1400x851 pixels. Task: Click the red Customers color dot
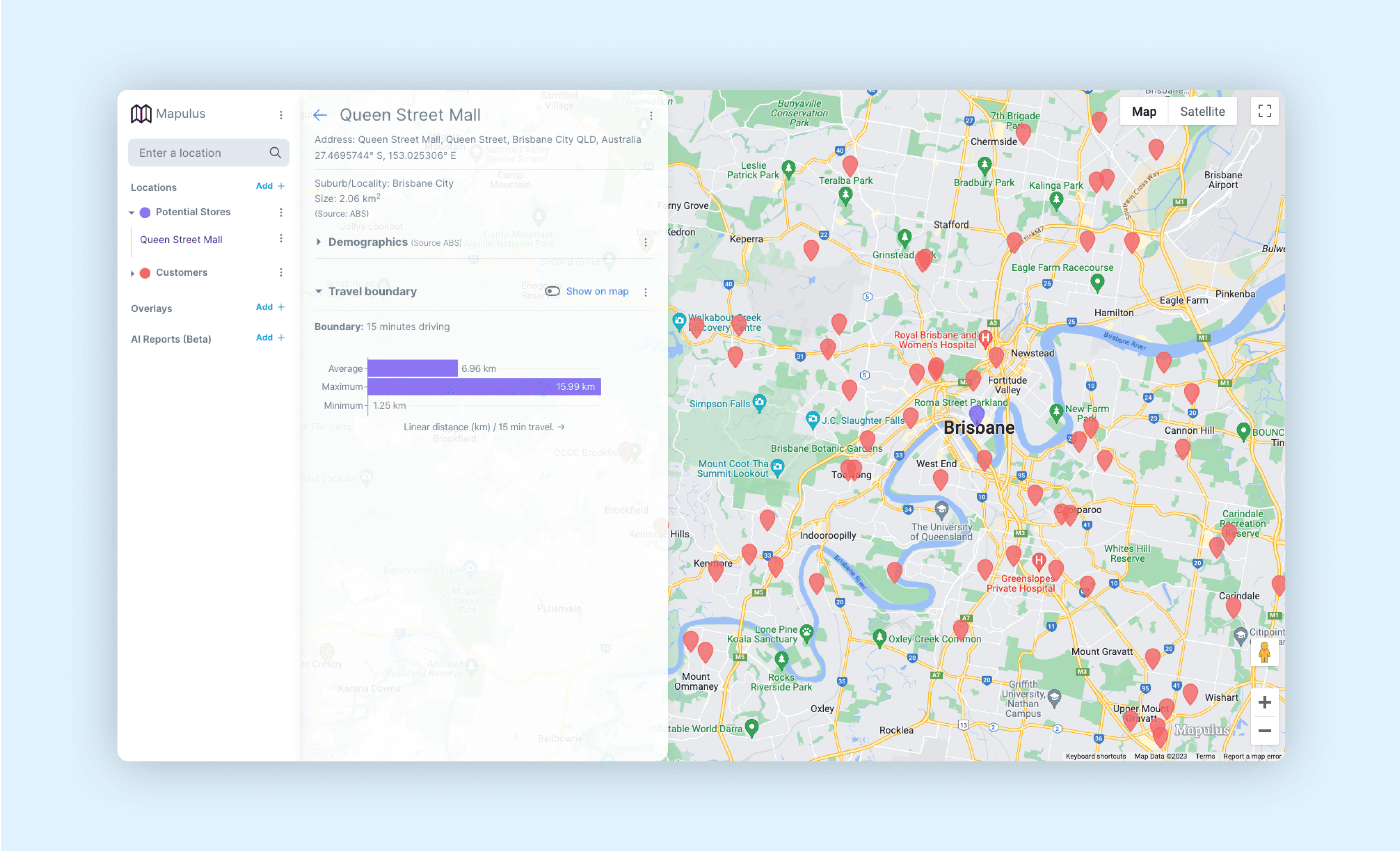click(146, 273)
